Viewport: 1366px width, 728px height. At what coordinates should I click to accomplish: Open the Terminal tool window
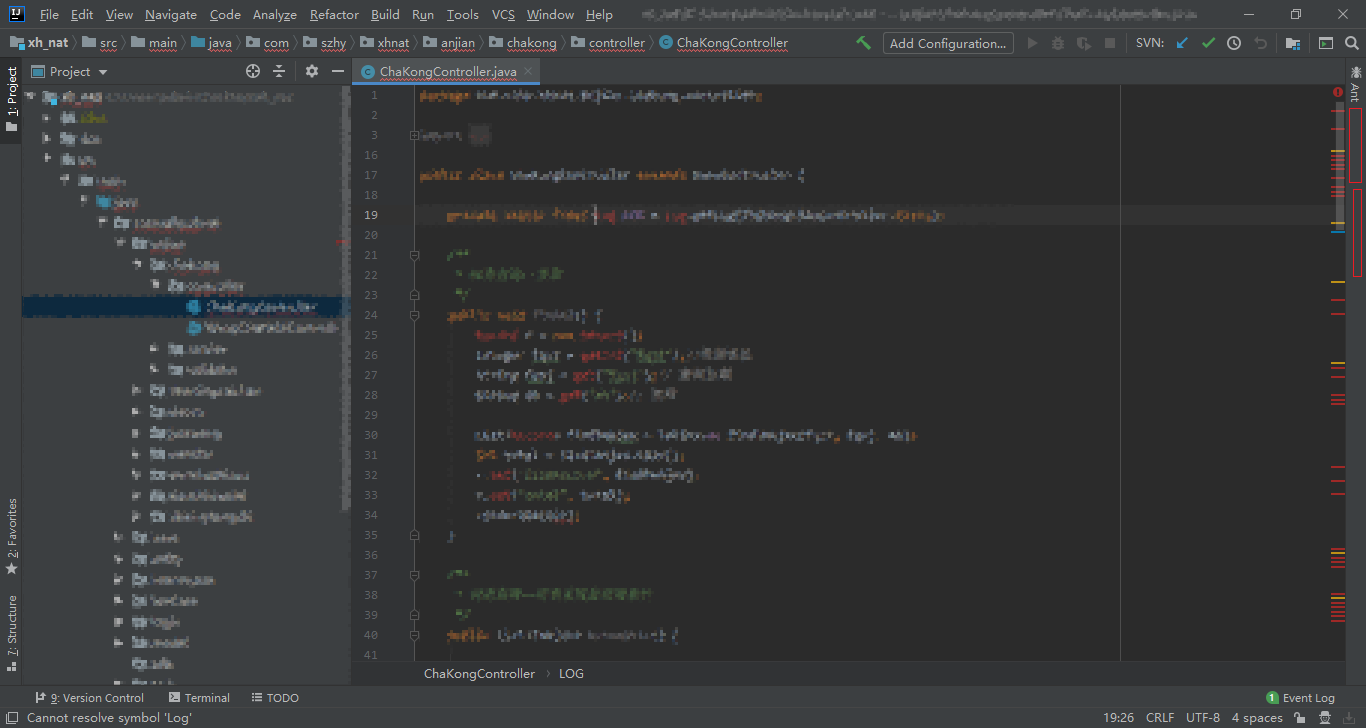[199, 697]
